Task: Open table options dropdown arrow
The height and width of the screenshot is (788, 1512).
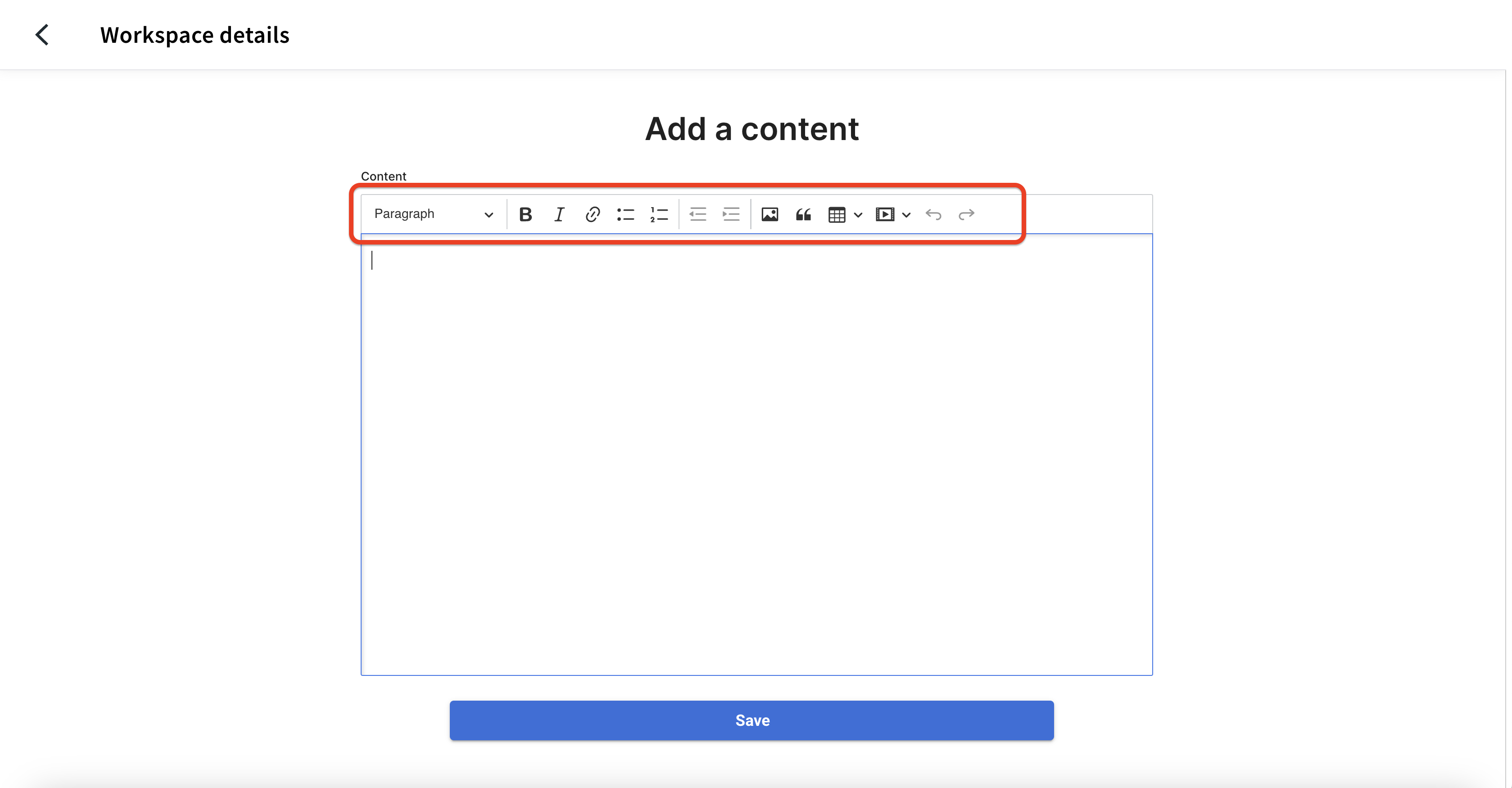Action: [x=858, y=215]
